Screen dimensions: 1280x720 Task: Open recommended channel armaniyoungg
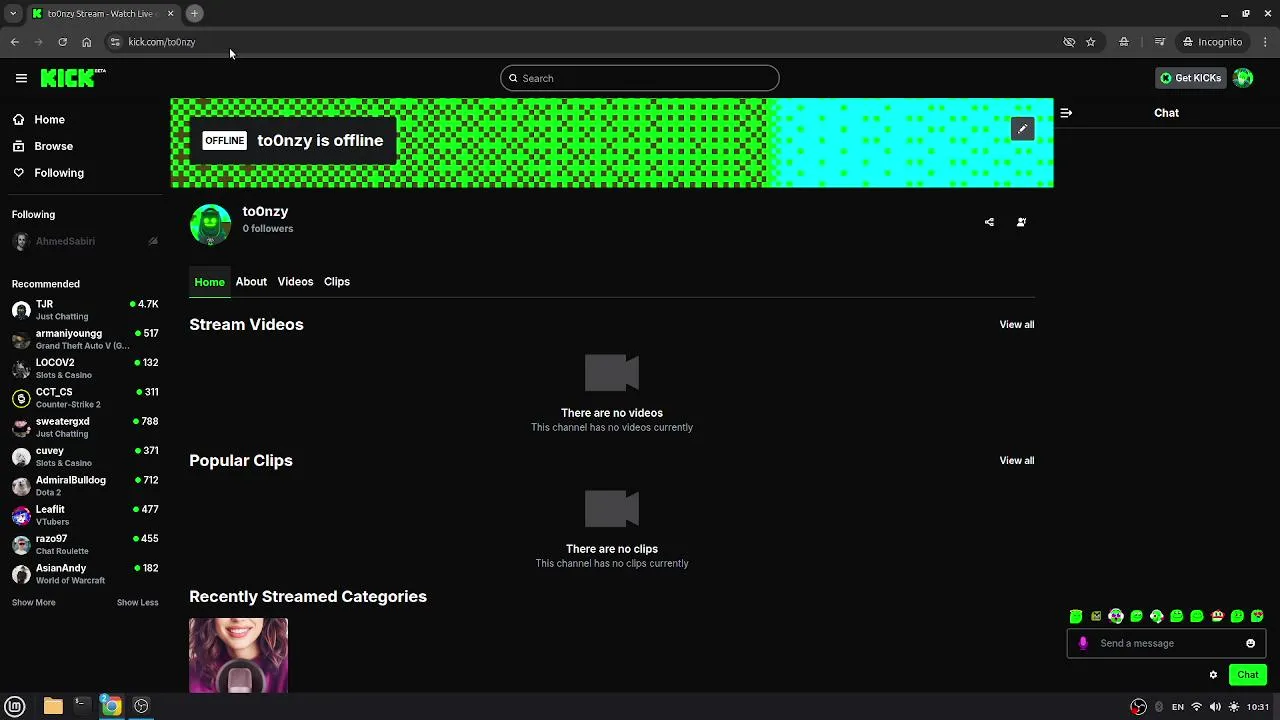point(85,339)
